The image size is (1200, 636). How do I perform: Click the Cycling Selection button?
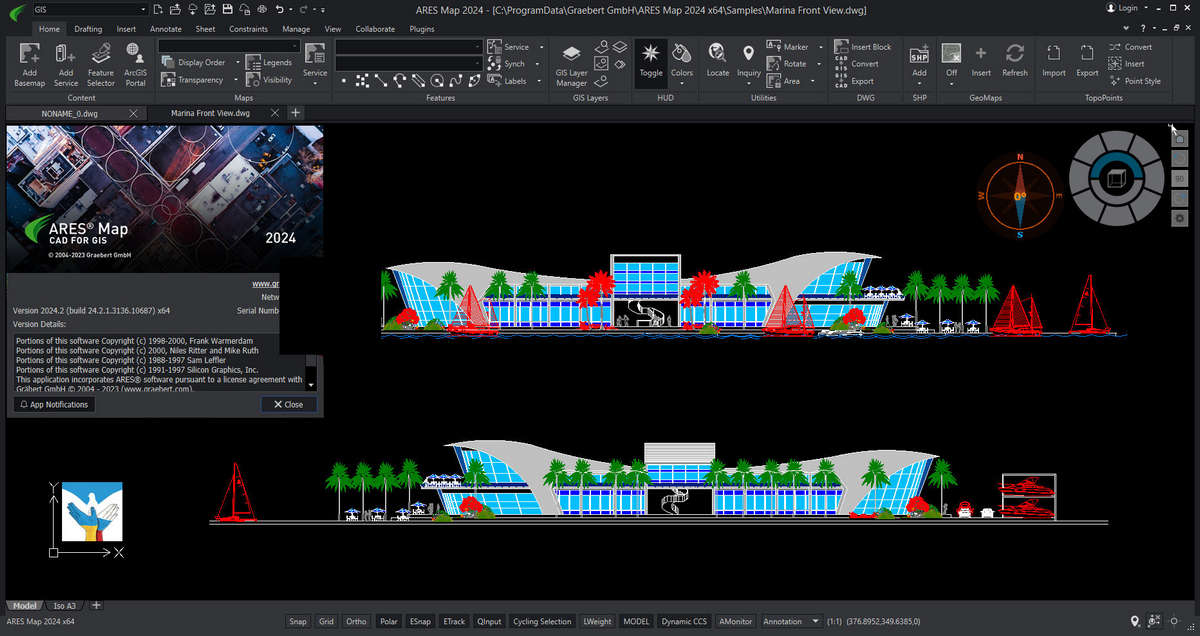542,621
